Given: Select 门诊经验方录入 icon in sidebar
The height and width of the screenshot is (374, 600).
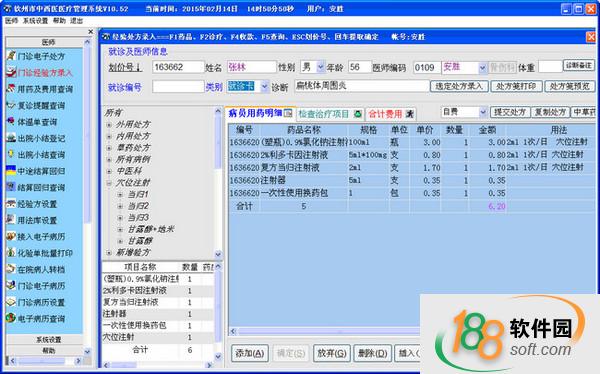Looking at the screenshot, I should (11, 72).
